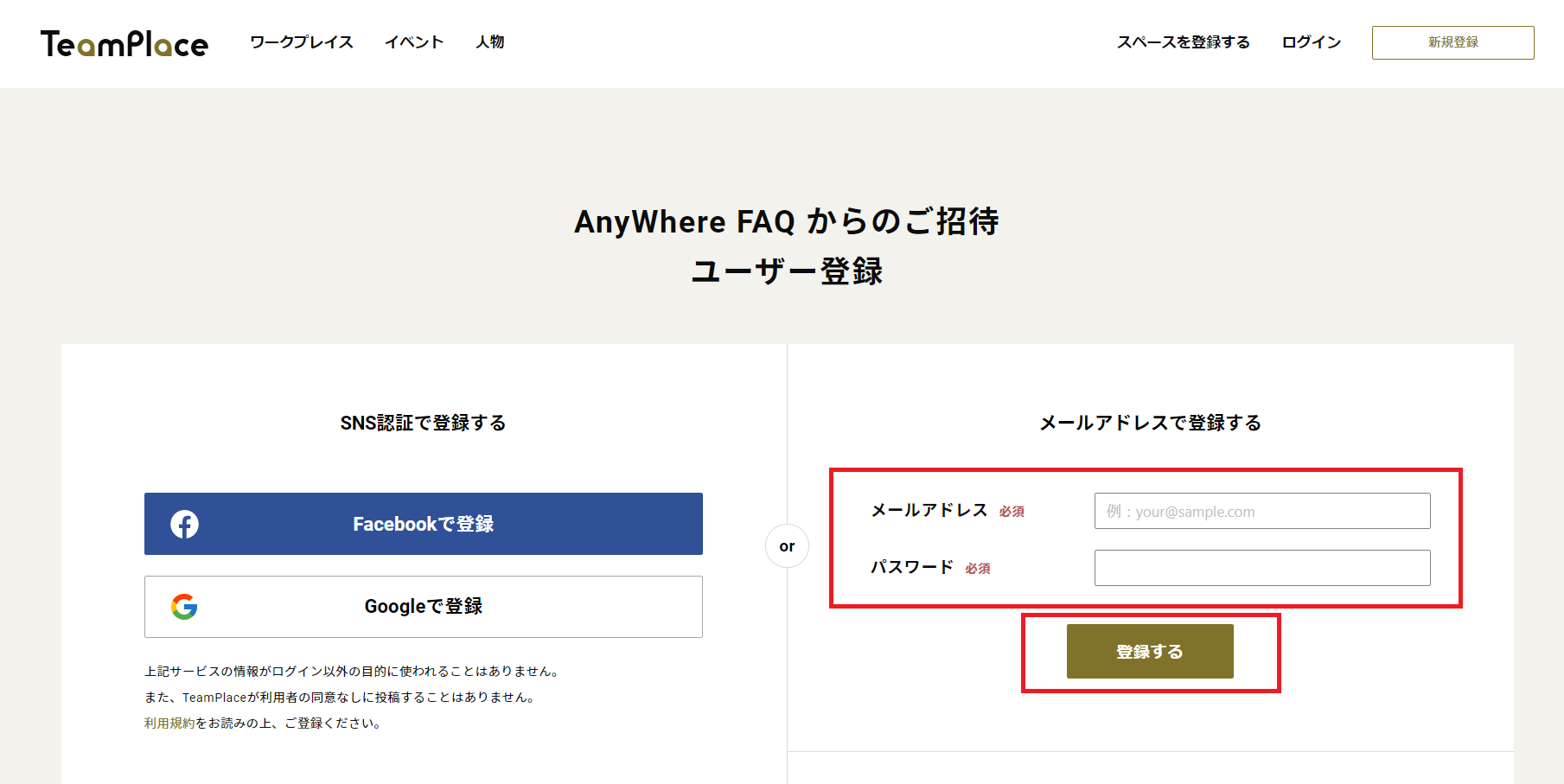
Task: Click the ログイン link
Action: click(x=1311, y=42)
